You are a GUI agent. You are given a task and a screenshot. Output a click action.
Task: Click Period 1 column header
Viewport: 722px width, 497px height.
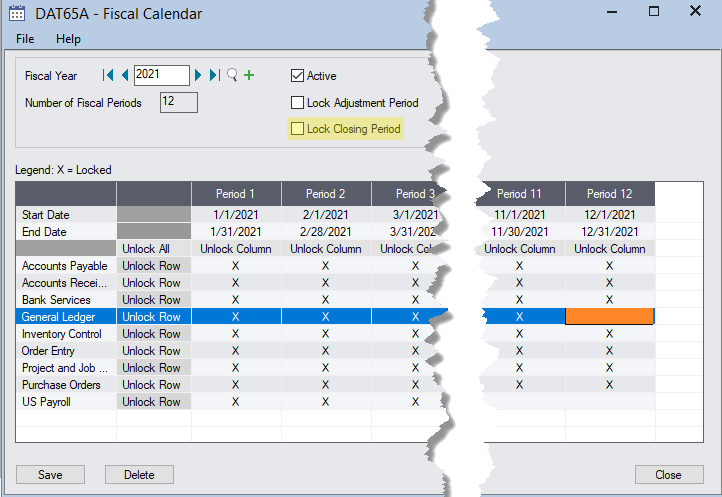coord(236,194)
